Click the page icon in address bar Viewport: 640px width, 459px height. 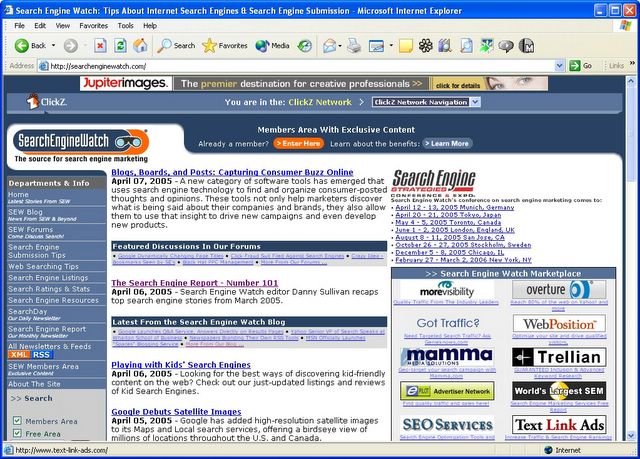tap(43, 66)
